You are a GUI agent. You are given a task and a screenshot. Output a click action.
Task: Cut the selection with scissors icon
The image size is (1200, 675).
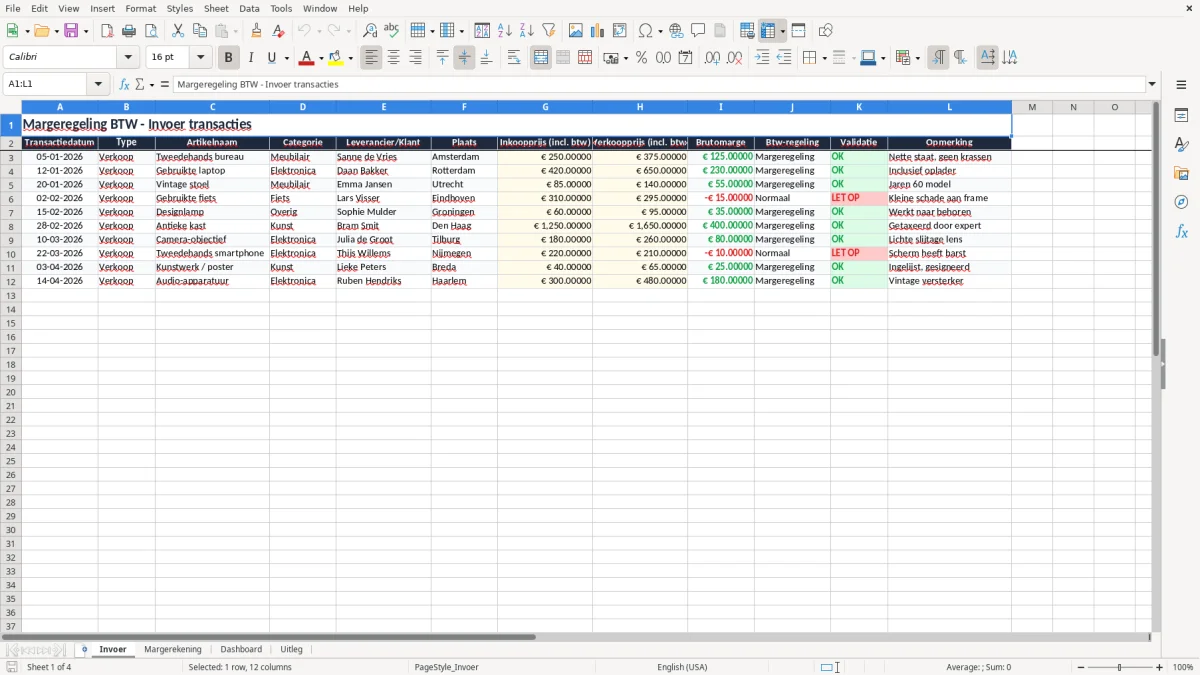pos(178,31)
